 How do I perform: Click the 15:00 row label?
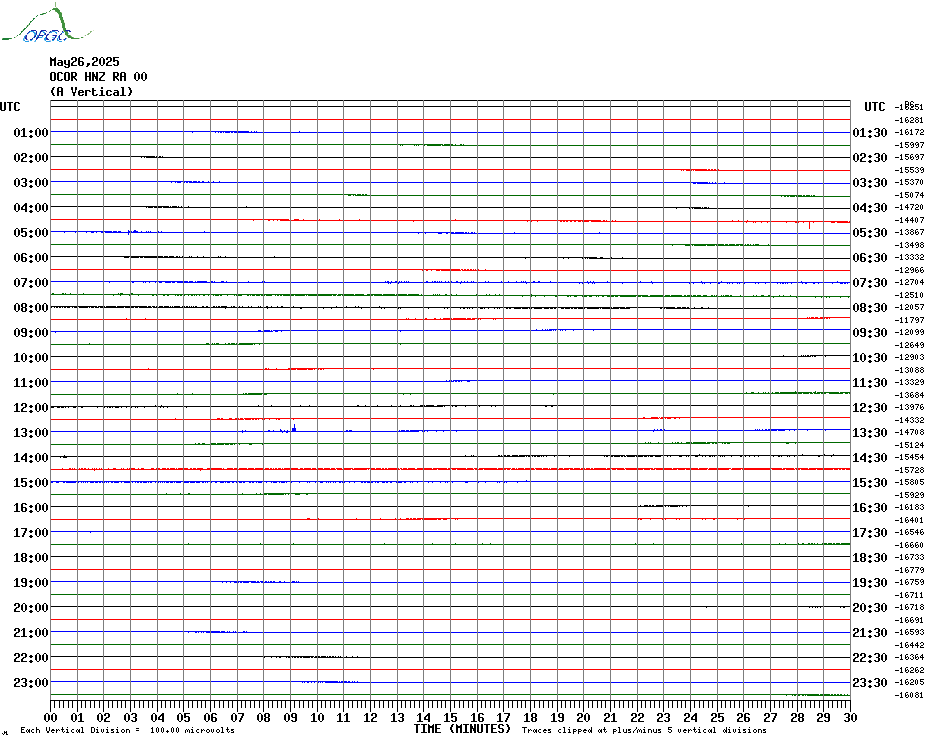coord(31,482)
